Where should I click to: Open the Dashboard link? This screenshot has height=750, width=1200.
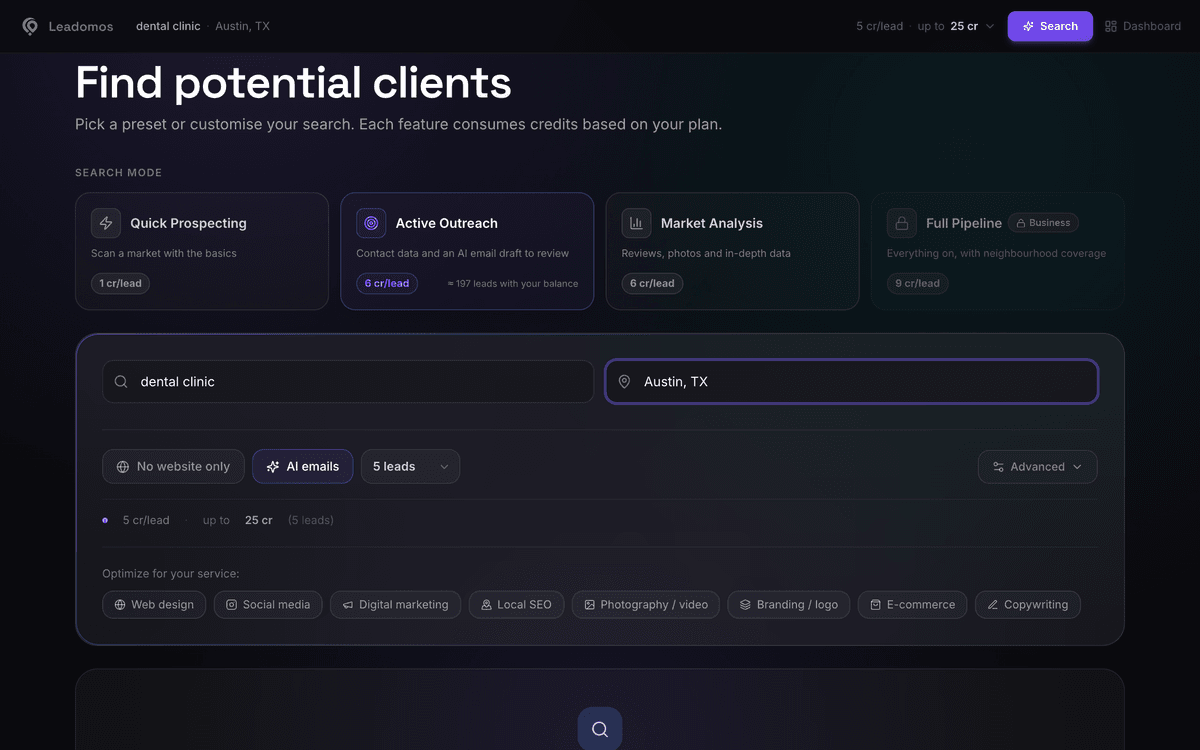[1143, 26]
